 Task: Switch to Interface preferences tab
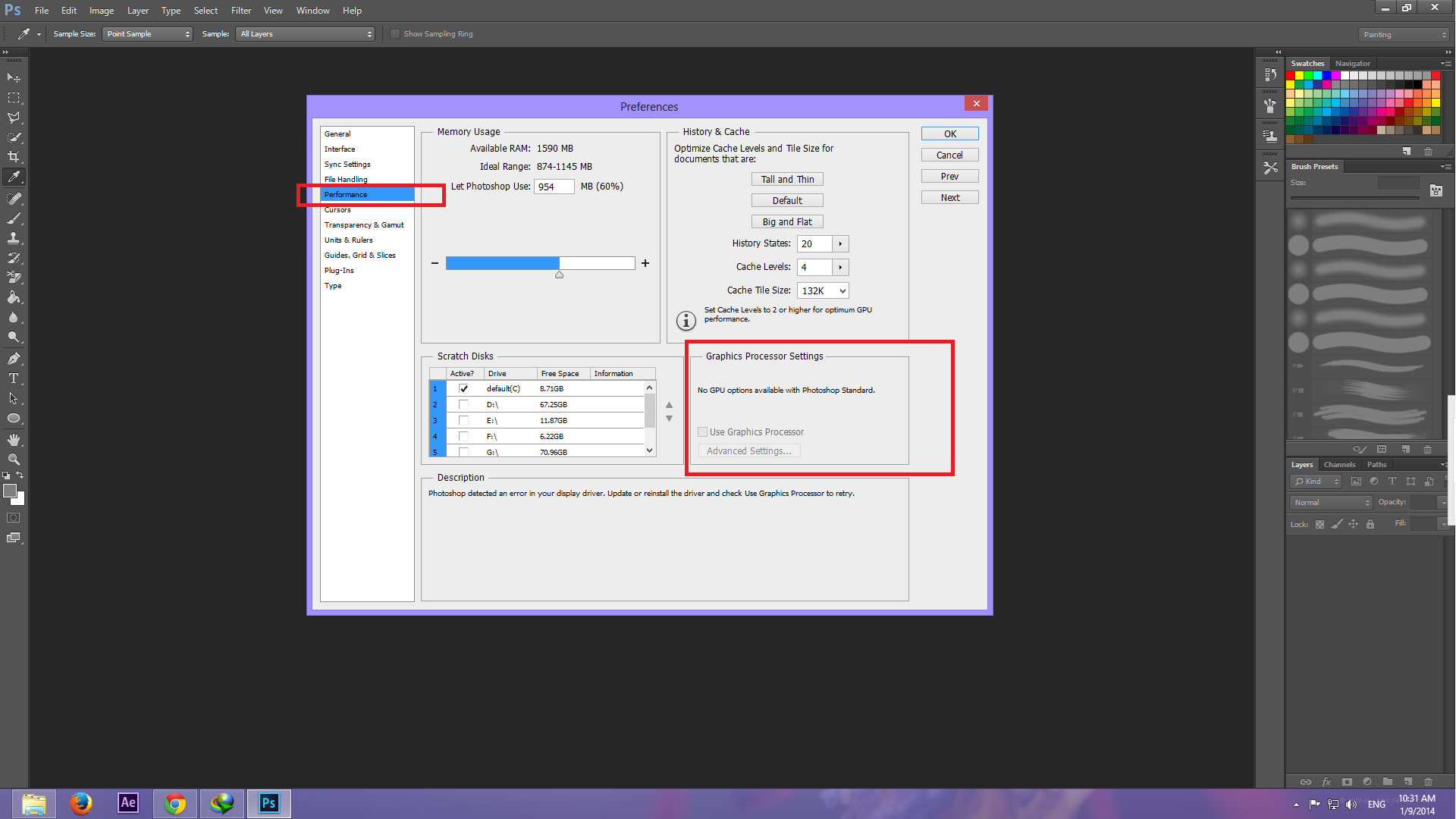pyautogui.click(x=340, y=149)
